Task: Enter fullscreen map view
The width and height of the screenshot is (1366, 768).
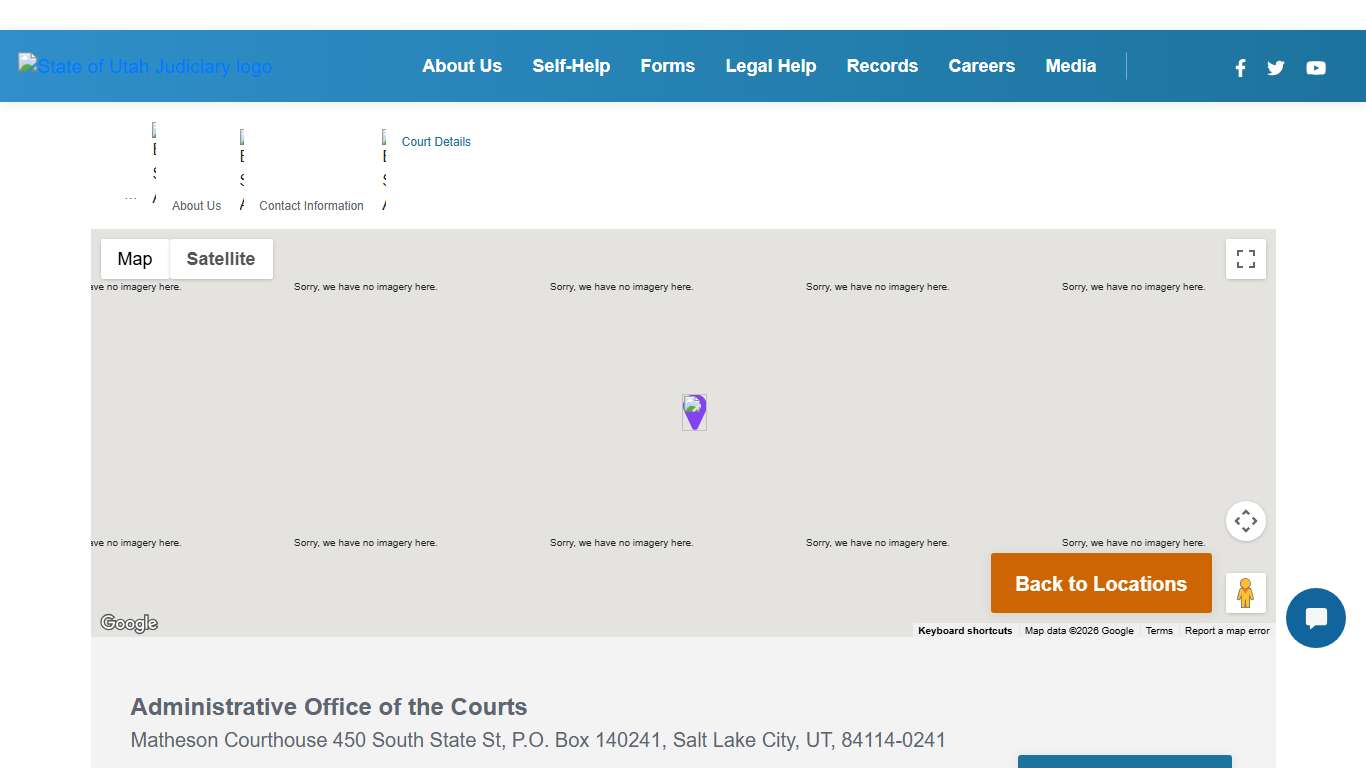Action: click(1245, 258)
